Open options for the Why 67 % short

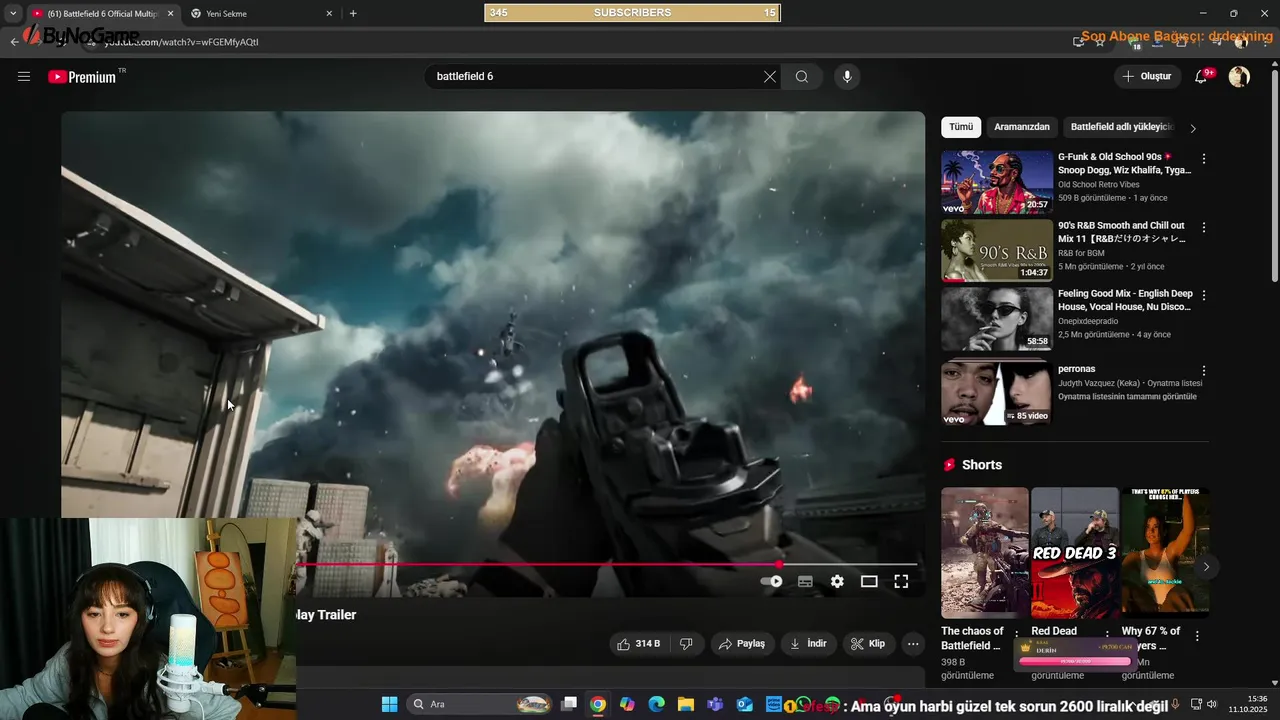(x=1197, y=636)
